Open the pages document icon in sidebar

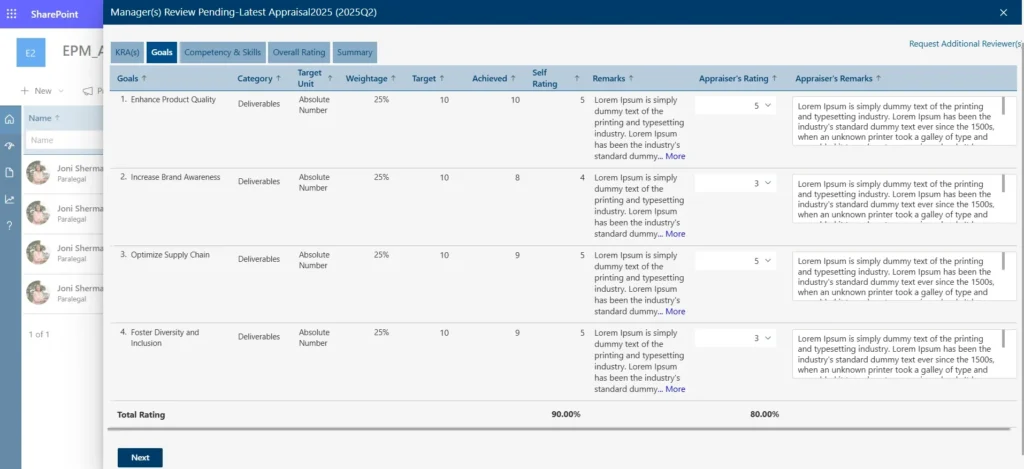(9, 172)
